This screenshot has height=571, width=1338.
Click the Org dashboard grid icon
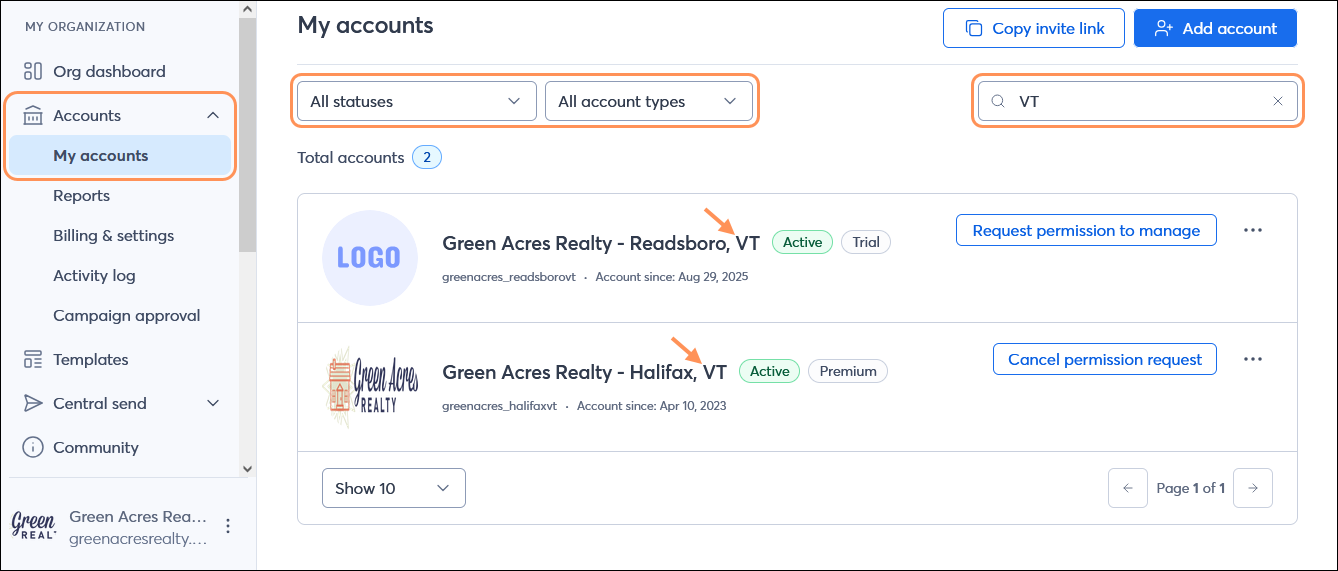click(33, 71)
